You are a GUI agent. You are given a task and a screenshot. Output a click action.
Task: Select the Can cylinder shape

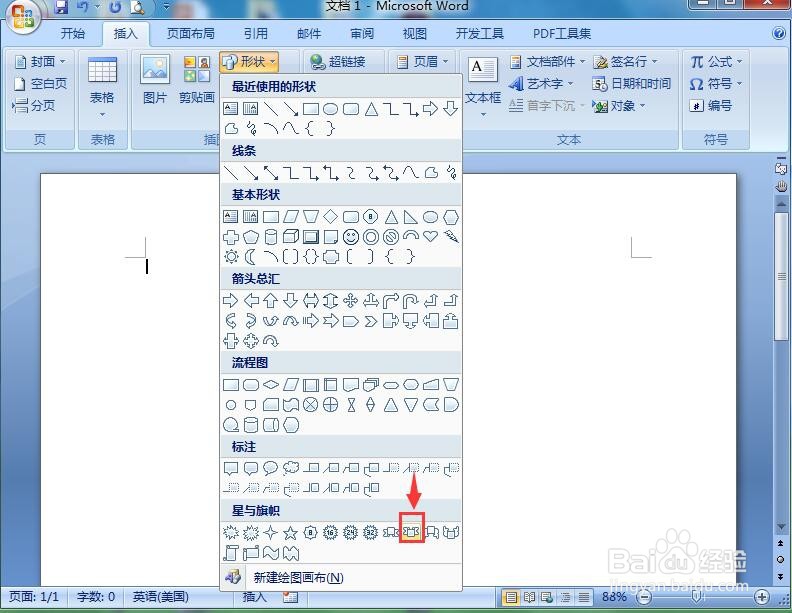click(271, 236)
